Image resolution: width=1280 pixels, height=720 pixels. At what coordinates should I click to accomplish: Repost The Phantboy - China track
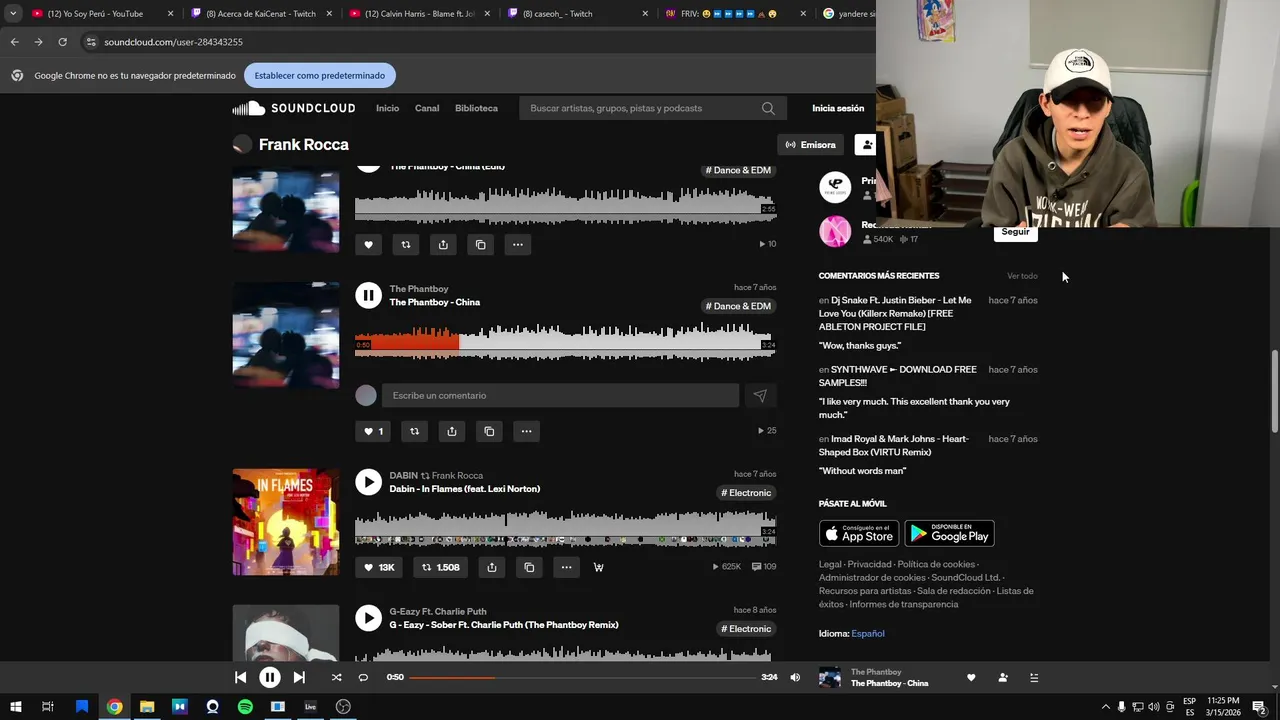pyautogui.click(x=414, y=431)
